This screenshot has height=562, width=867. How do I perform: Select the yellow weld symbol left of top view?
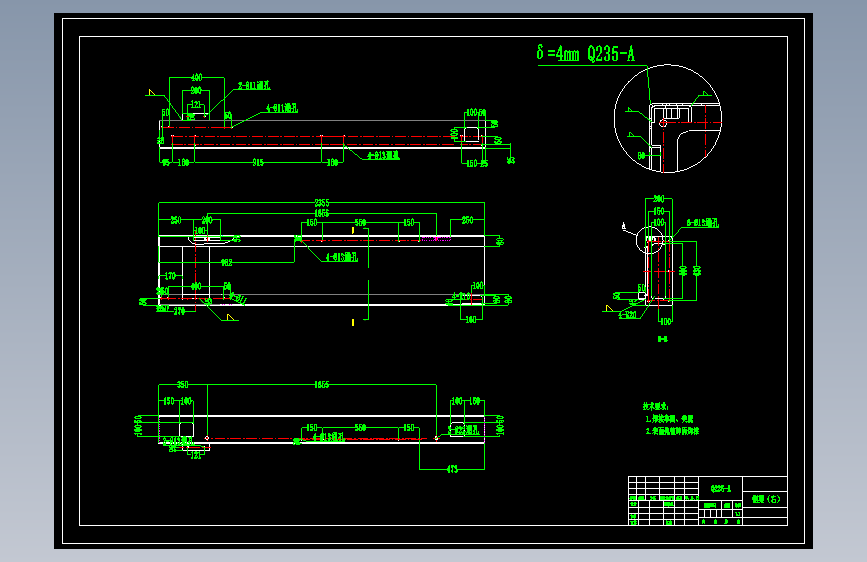point(152,92)
